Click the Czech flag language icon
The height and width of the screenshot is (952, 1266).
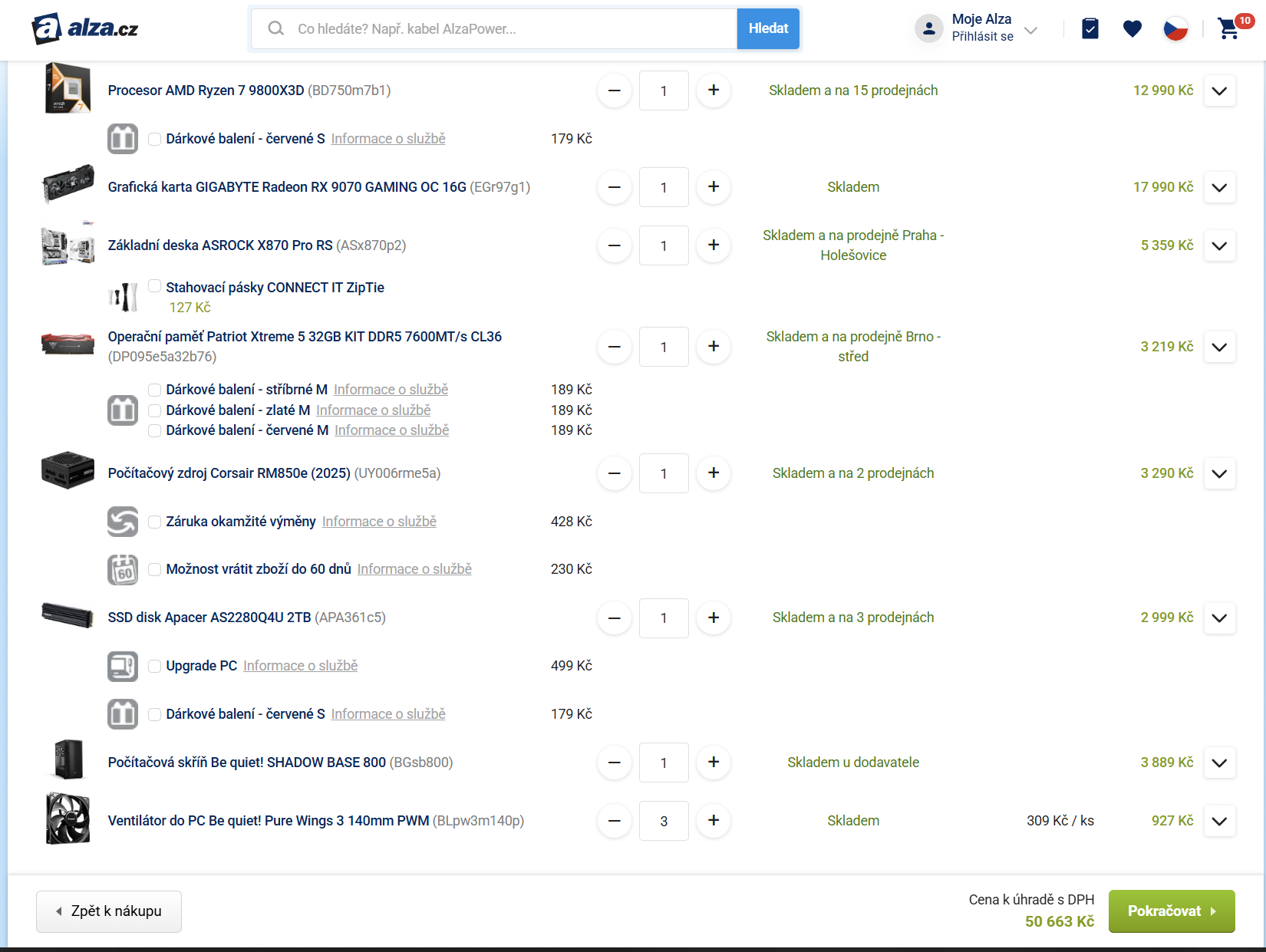(x=1175, y=29)
